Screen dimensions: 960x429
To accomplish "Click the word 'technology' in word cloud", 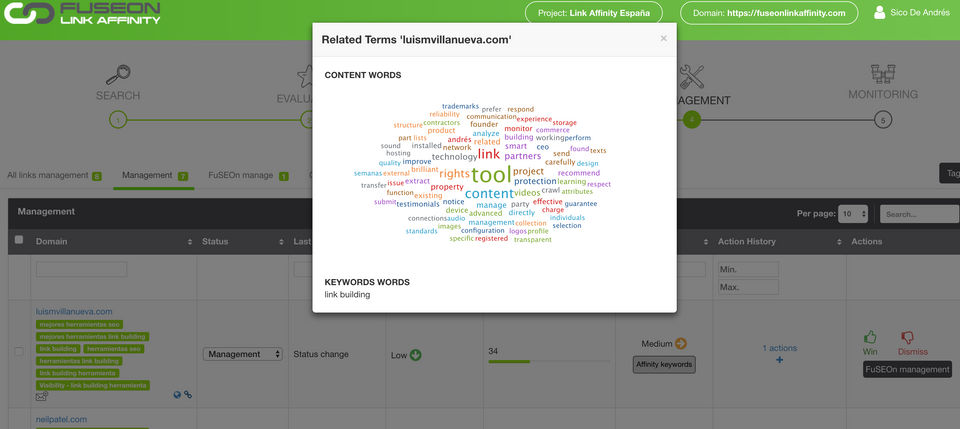I will click(x=454, y=157).
